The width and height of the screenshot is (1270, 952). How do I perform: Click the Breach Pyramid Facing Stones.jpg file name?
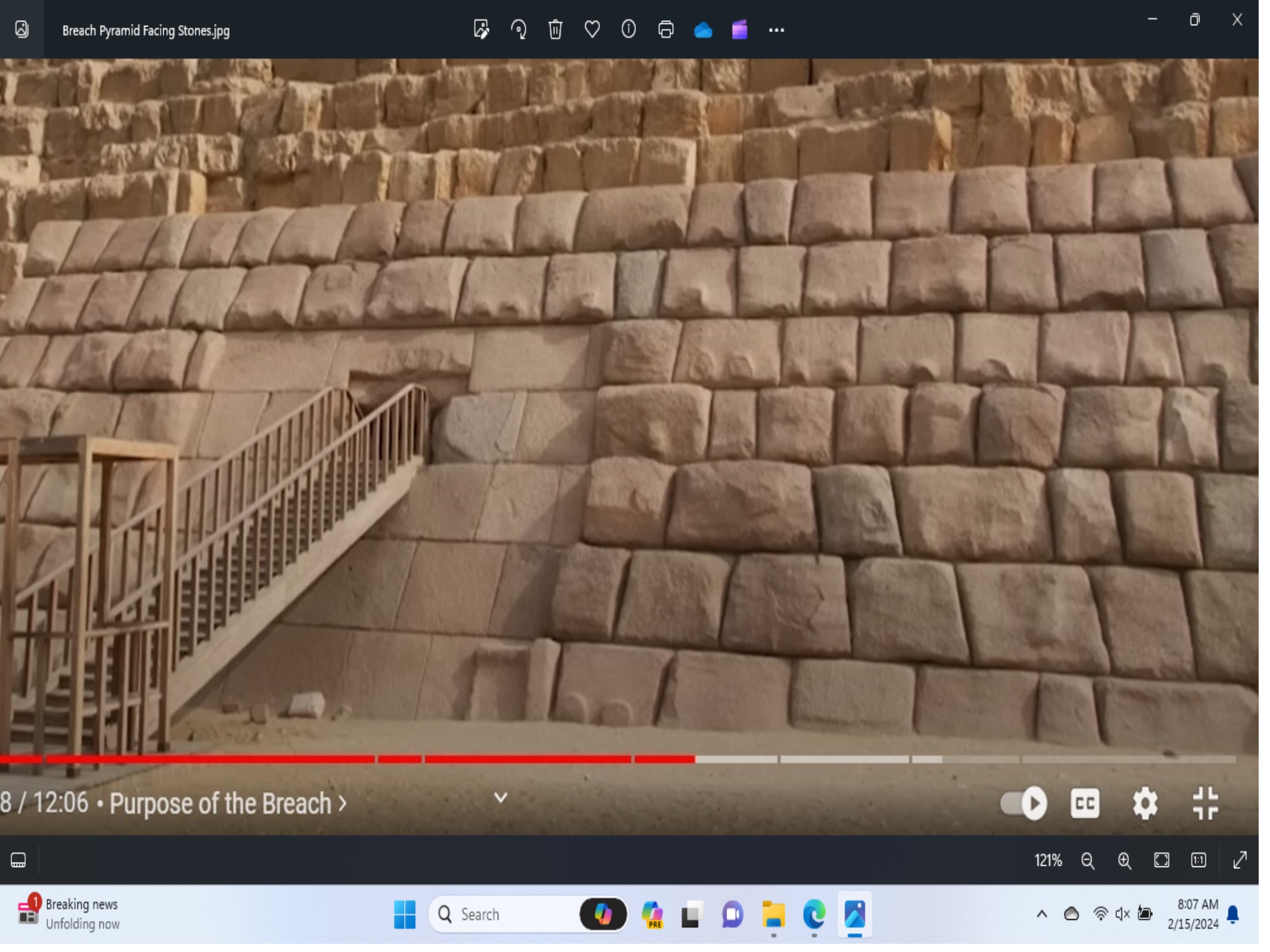(x=147, y=31)
